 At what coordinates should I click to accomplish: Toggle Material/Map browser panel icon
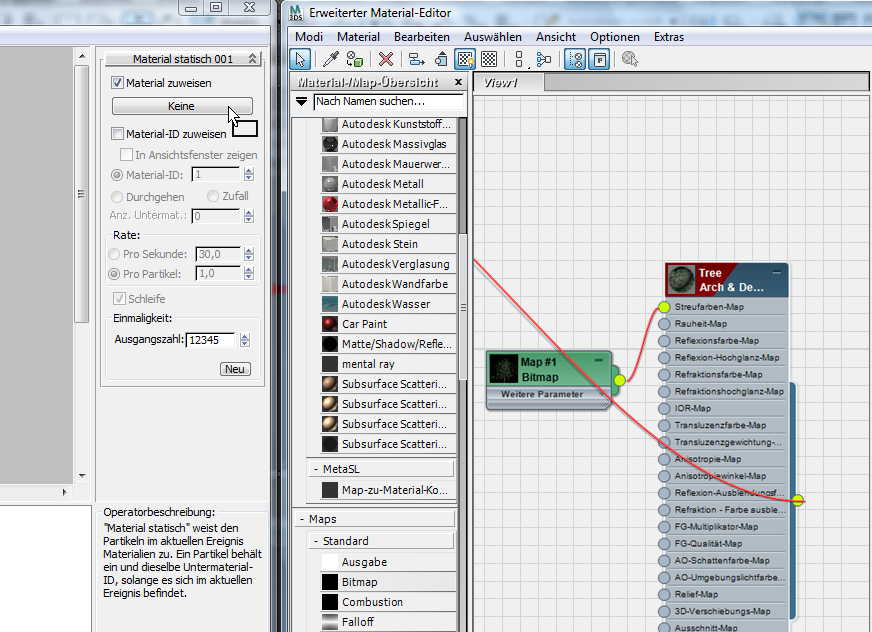[575, 59]
